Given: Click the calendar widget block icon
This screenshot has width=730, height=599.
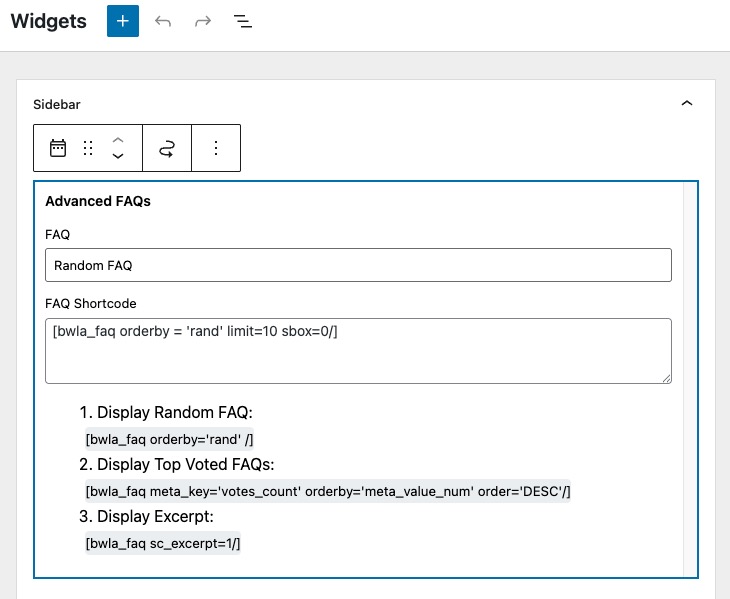Looking at the screenshot, I should (58, 148).
